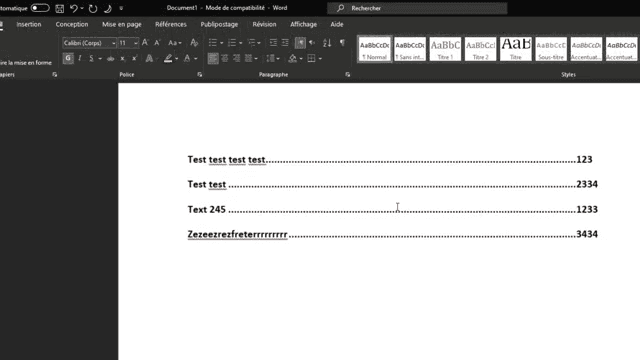
Task: Apply borders icon
Action: [x=311, y=58]
